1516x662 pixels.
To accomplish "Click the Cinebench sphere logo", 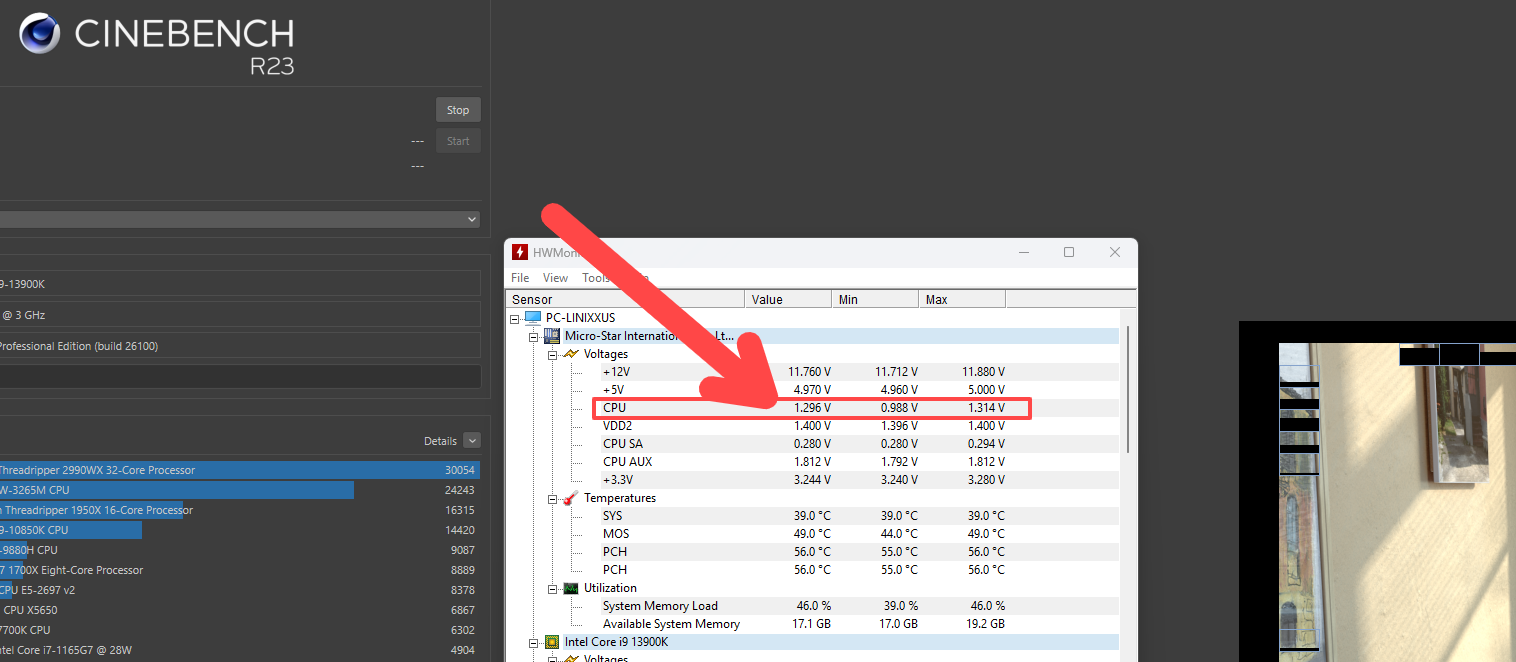I will click(x=39, y=34).
